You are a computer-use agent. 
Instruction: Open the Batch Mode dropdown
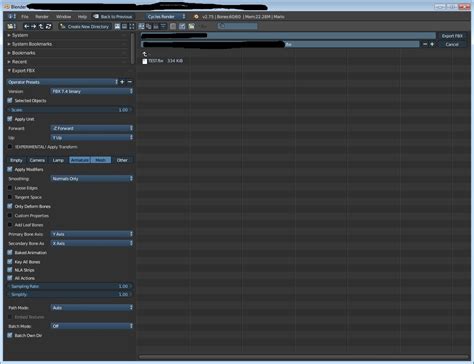point(92,326)
